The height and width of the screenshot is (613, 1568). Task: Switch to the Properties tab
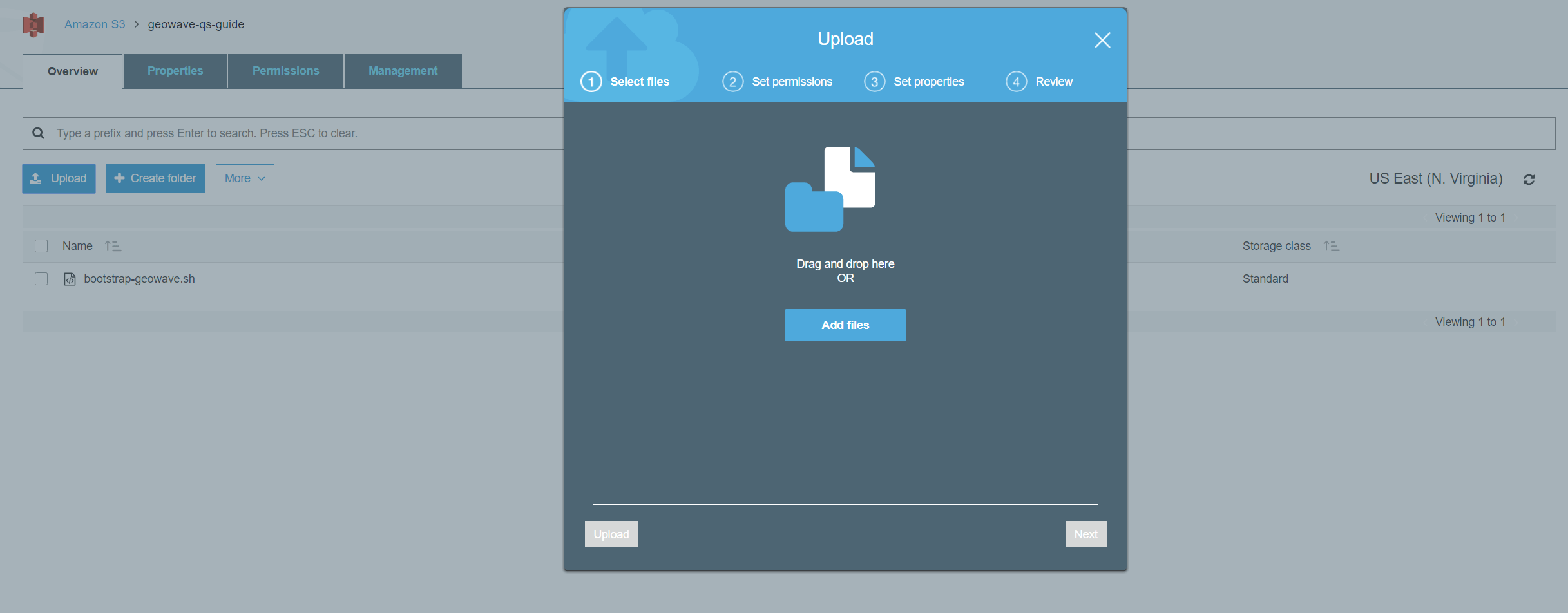tap(175, 71)
